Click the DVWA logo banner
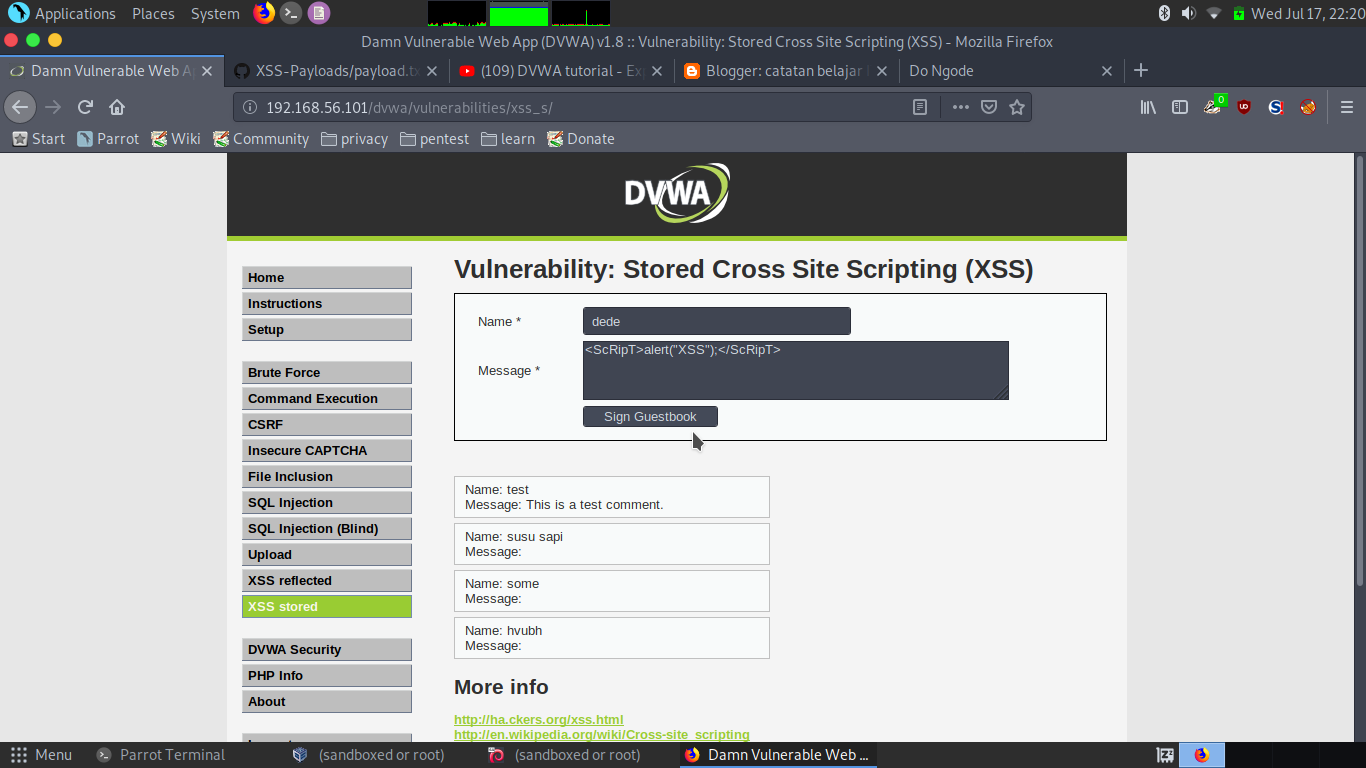This screenshot has width=1366, height=768. click(677, 193)
